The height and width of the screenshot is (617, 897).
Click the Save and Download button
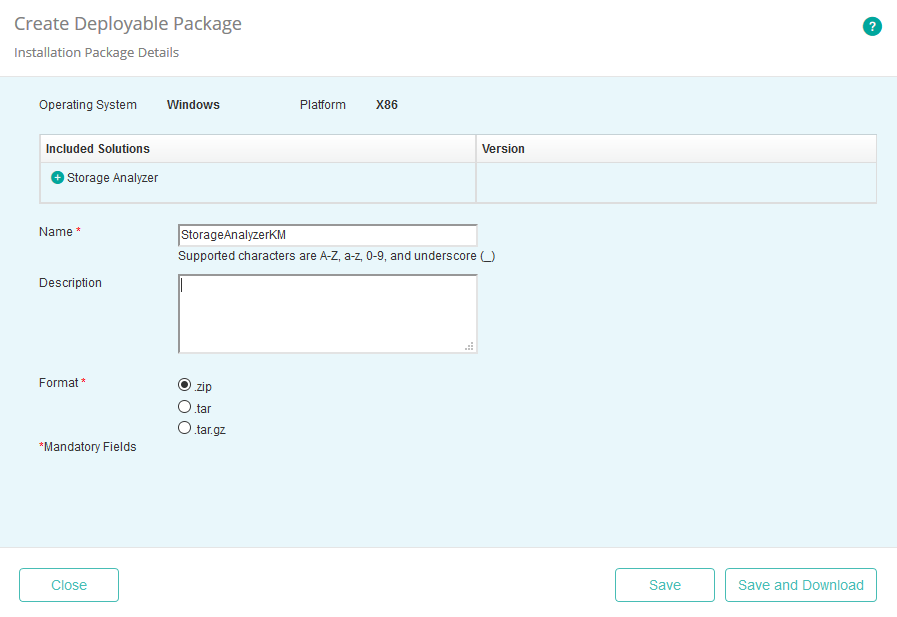(x=800, y=585)
